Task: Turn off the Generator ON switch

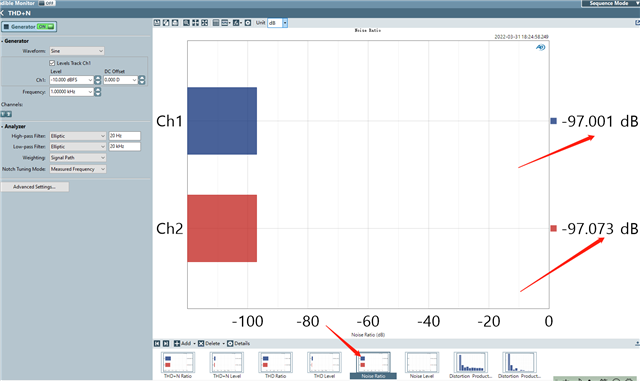Action: (45, 27)
